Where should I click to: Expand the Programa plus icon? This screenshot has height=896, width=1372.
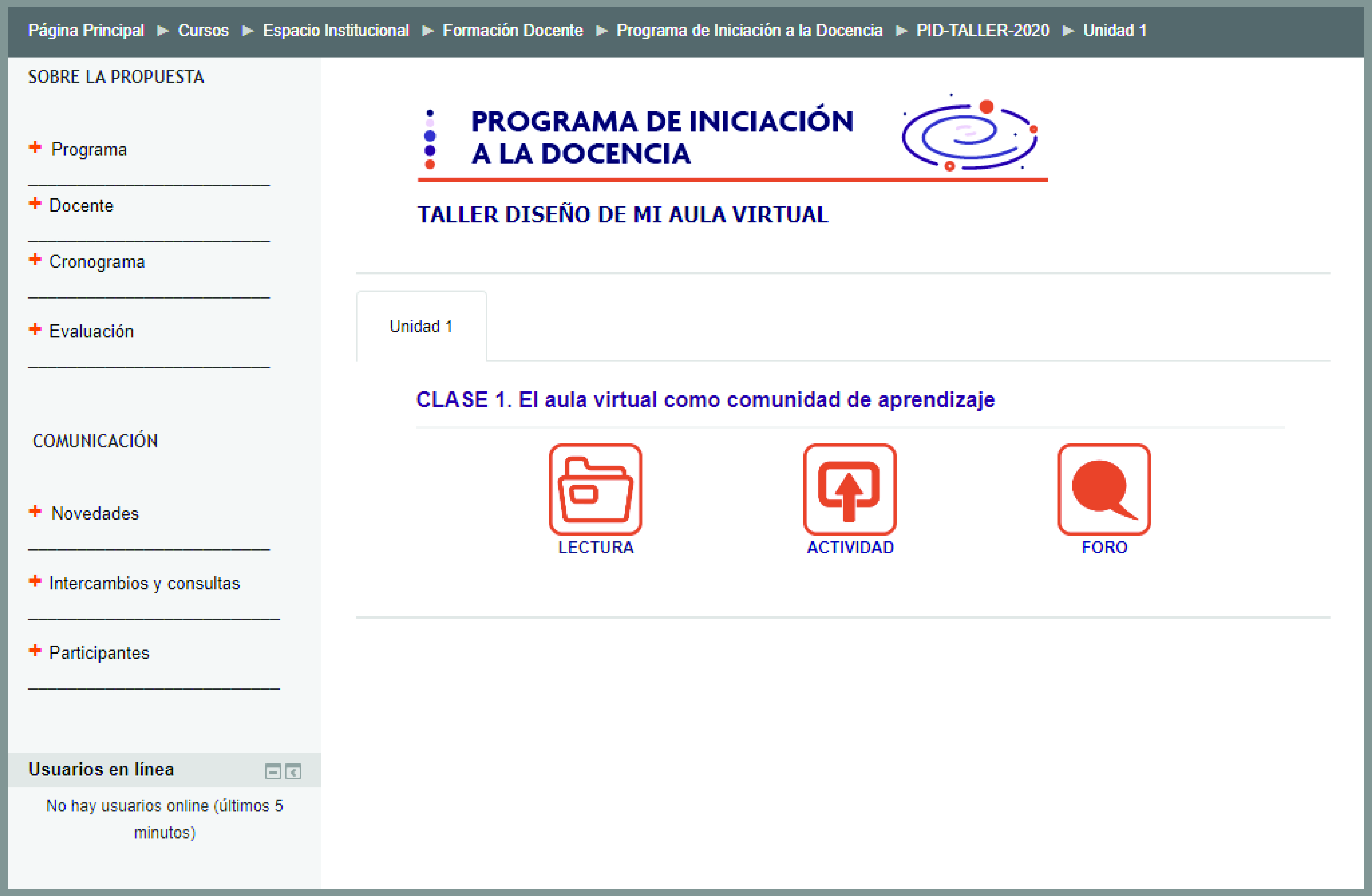pos(35,147)
